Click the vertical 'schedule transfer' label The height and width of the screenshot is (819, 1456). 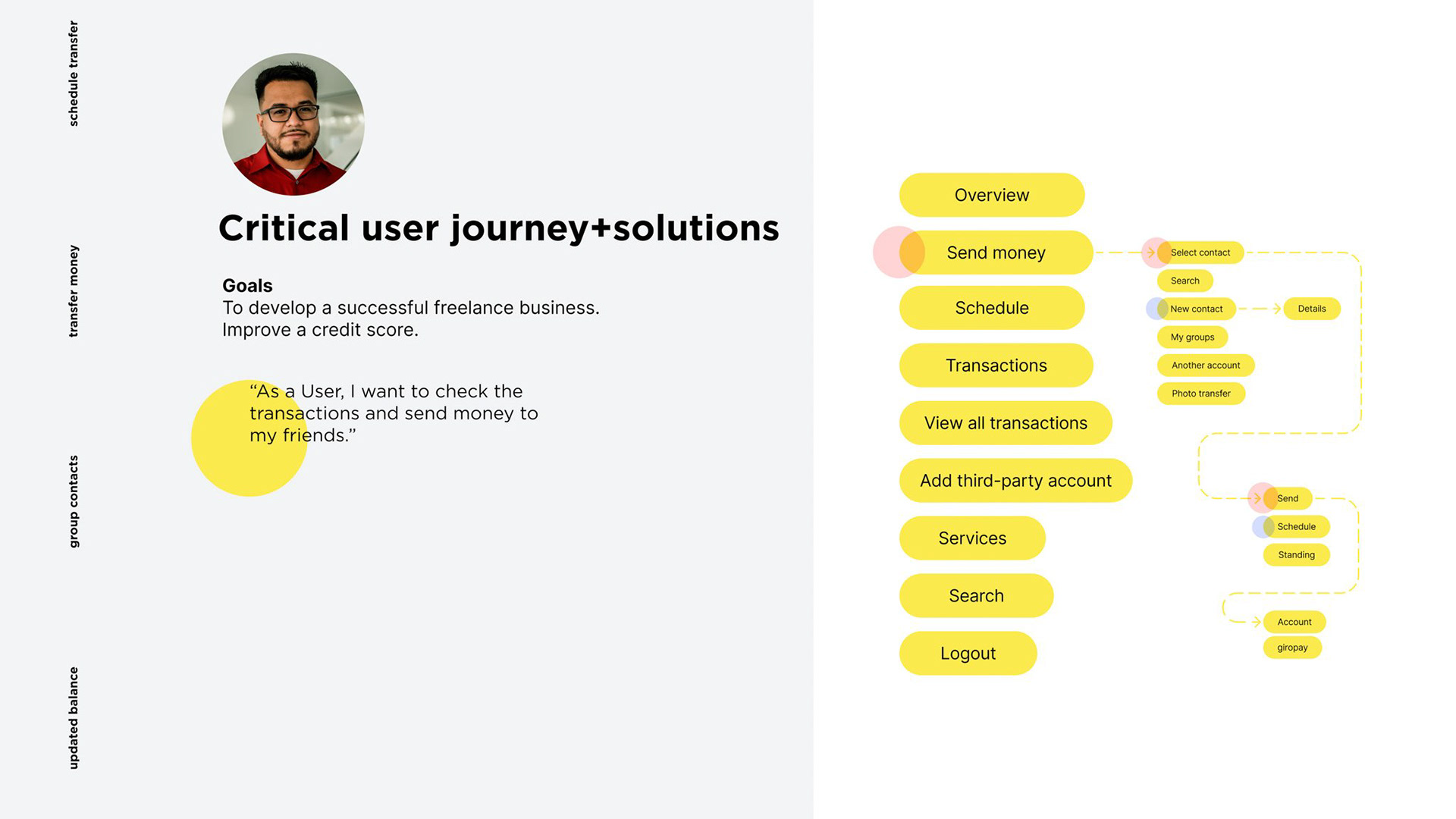[74, 74]
